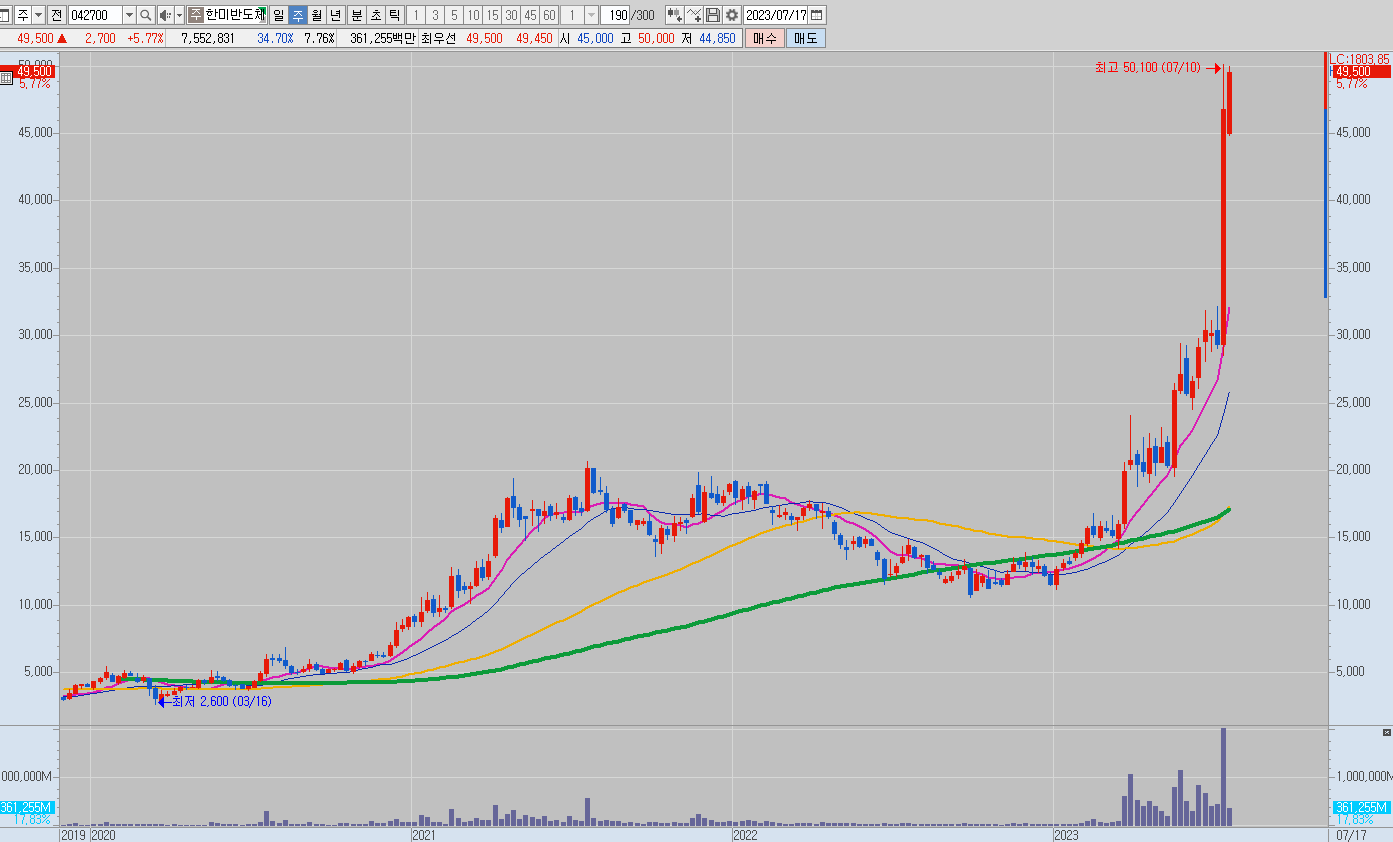The image size is (1393, 842).
Task: Click the tallest volume bar in 2023
Action: click(x=1222, y=776)
